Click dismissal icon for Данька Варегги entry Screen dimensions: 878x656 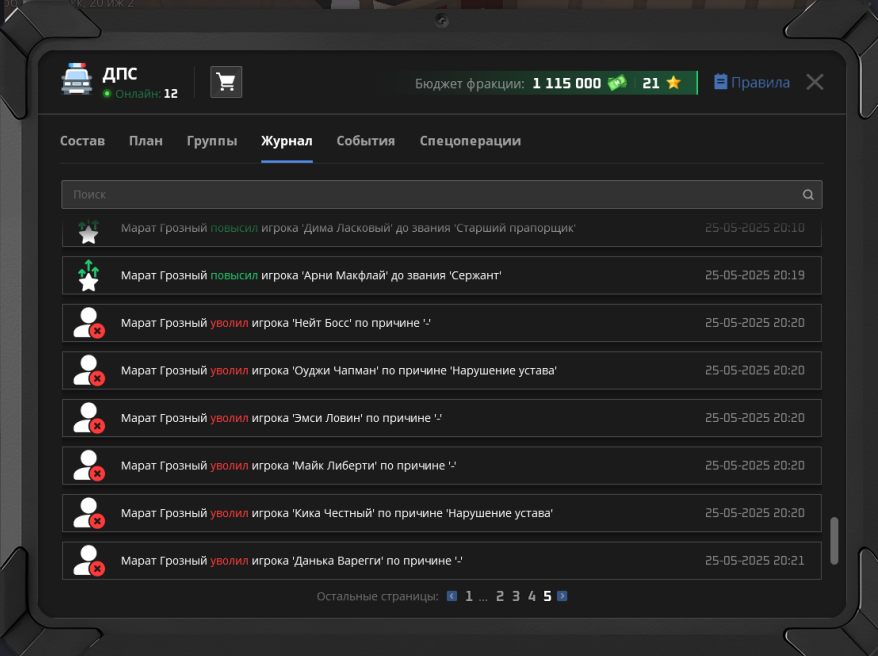(89, 561)
